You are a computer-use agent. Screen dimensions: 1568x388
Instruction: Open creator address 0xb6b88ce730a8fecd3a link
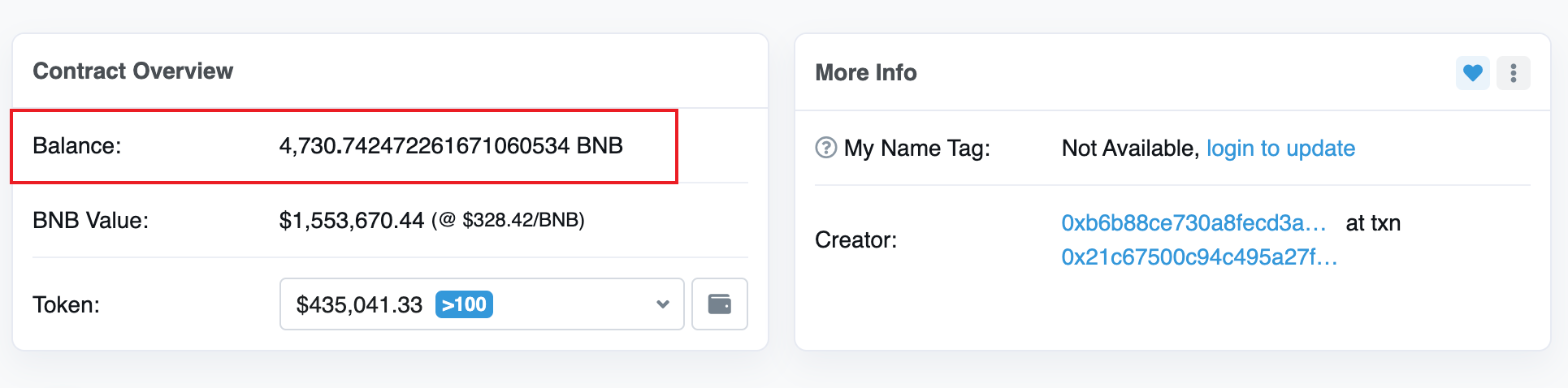[x=1193, y=223]
